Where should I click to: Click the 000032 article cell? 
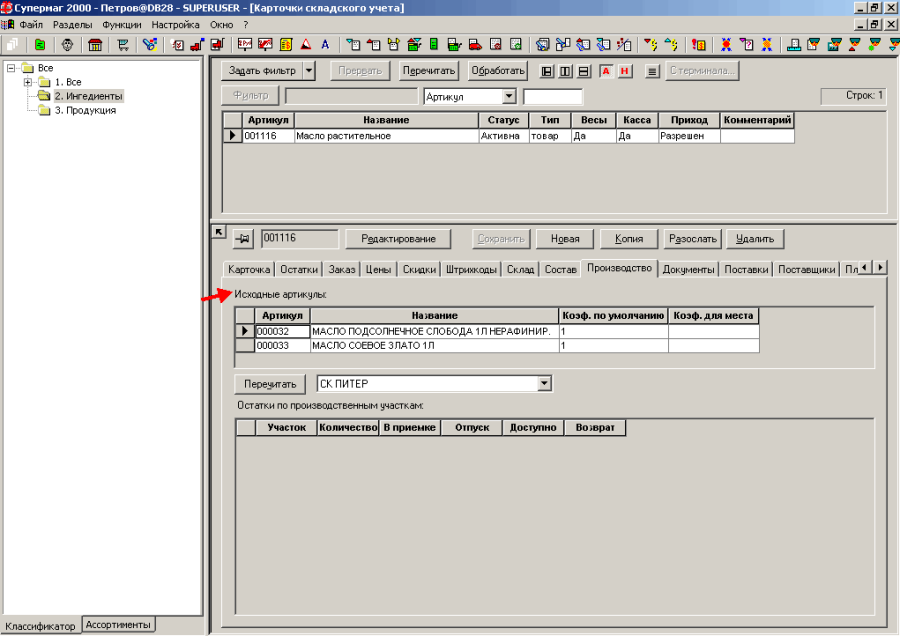[x=282, y=331]
